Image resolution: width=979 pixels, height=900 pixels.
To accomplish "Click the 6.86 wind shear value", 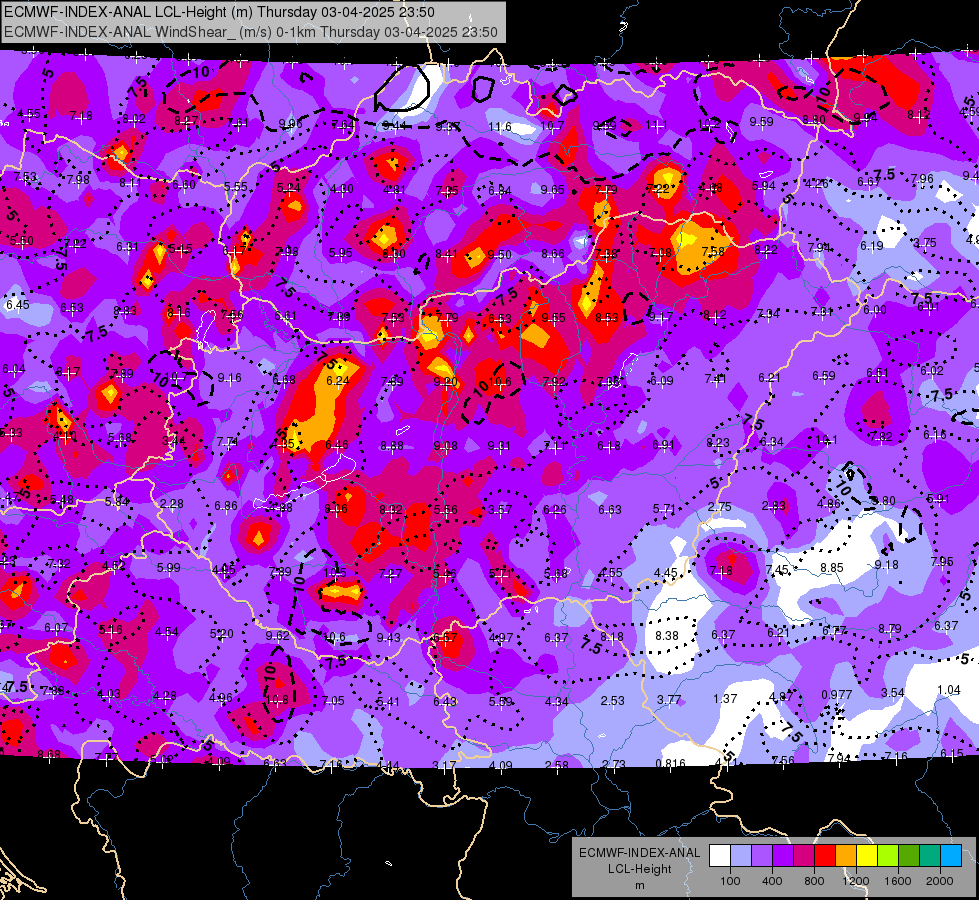I will click(226, 506).
